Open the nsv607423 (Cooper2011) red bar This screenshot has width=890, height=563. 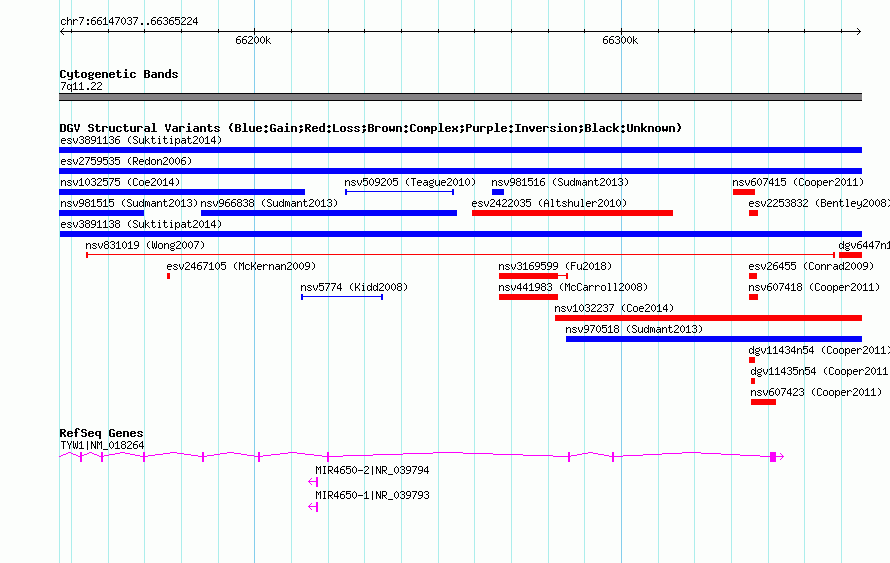pyautogui.click(x=763, y=402)
